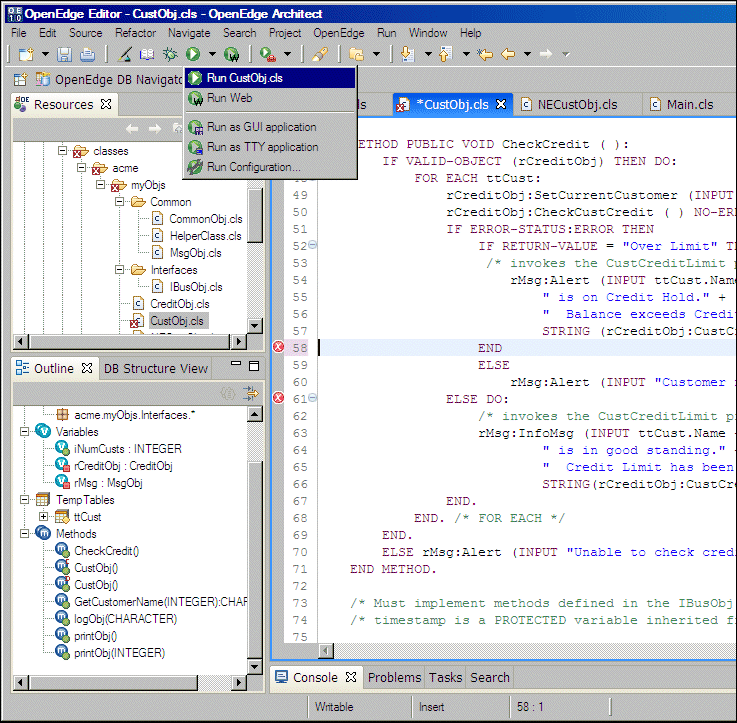Select Run Configuration... menu entry
Image resolution: width=737 pixels, height=723 pixels.
[x=253, y=167]
